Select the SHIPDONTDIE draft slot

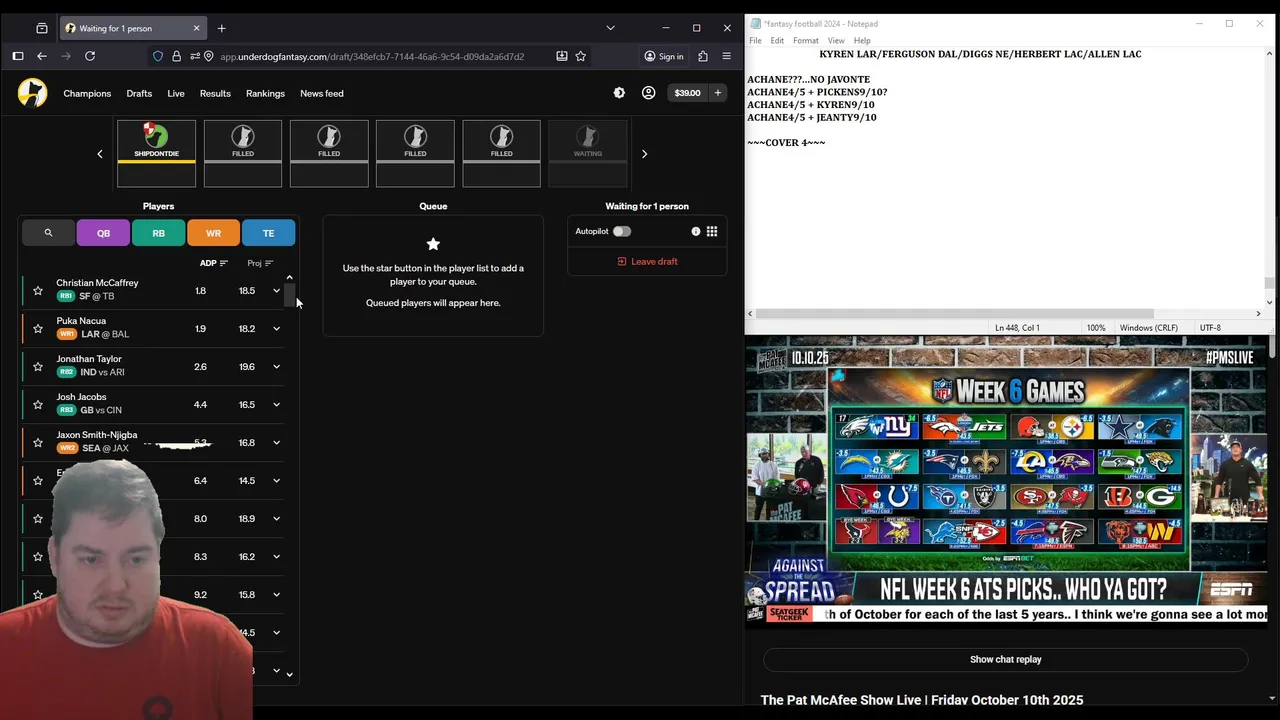coord(157,153)
